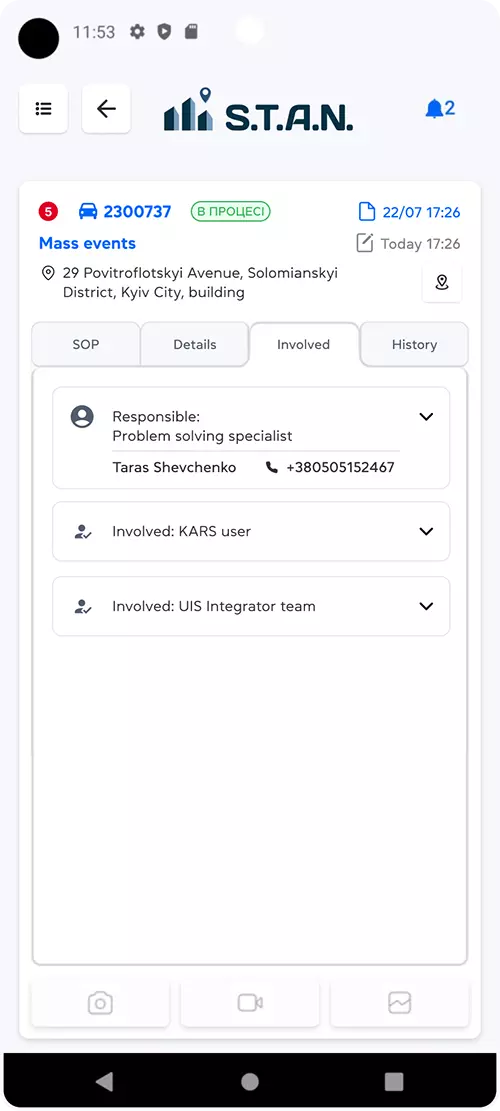Tap the video camera icon

250,1003
